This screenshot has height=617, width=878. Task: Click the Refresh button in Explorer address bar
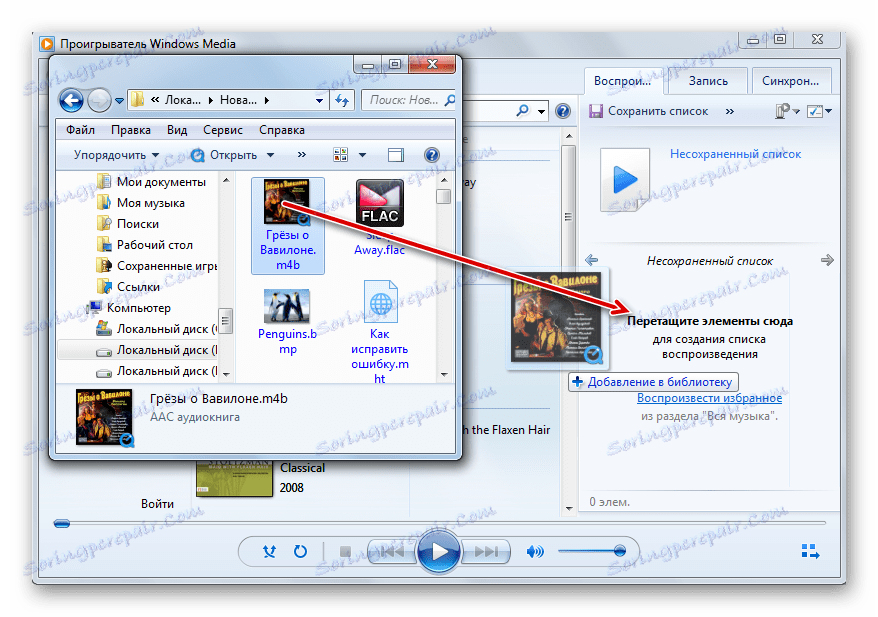click(x=342, y=101)
